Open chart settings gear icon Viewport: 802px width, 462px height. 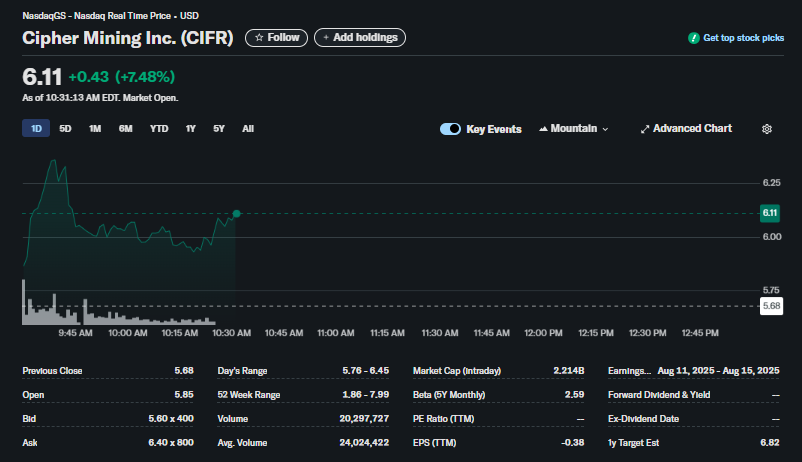pos(766,129)
